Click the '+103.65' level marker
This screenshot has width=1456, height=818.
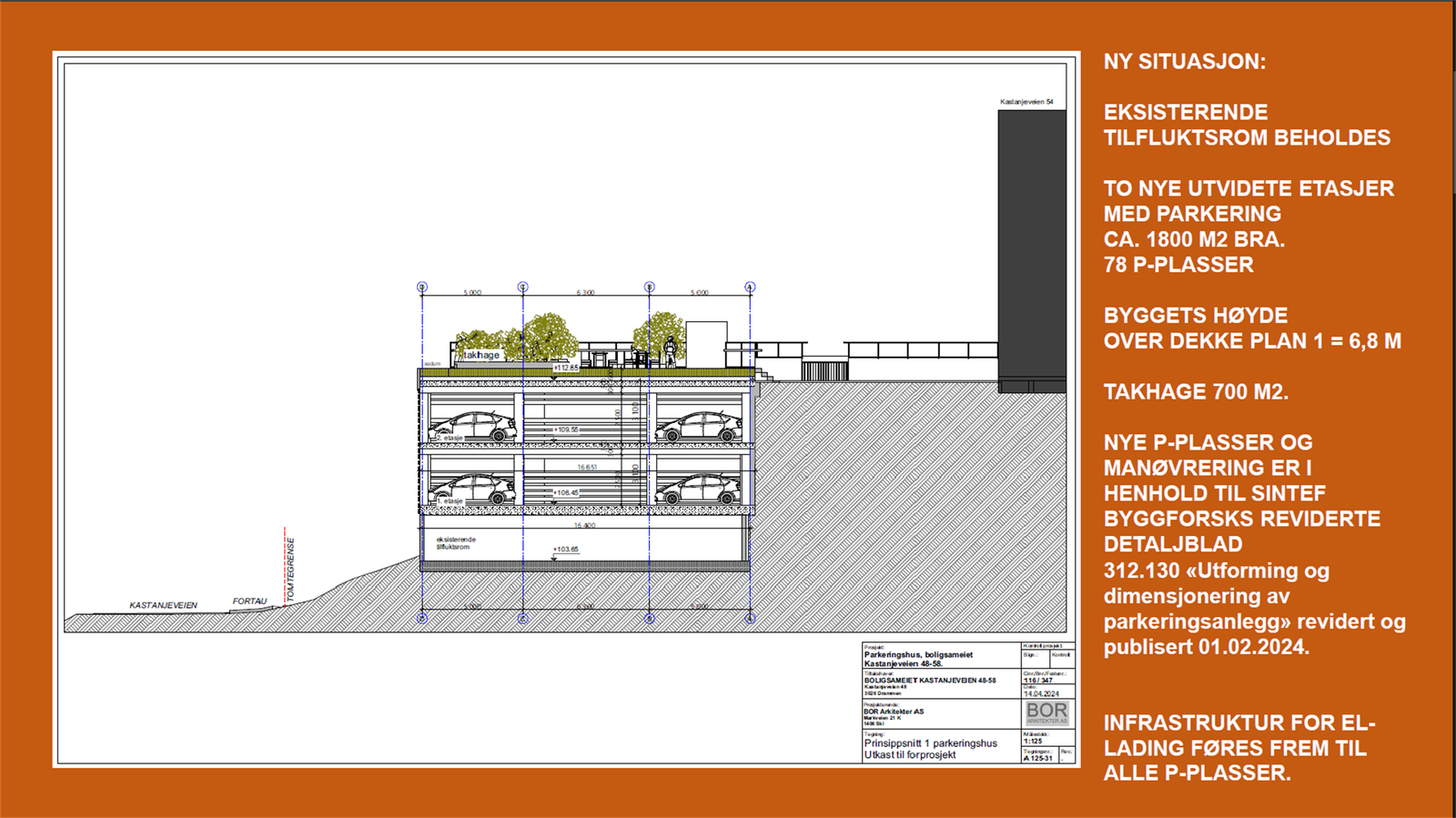coord(566,549)
